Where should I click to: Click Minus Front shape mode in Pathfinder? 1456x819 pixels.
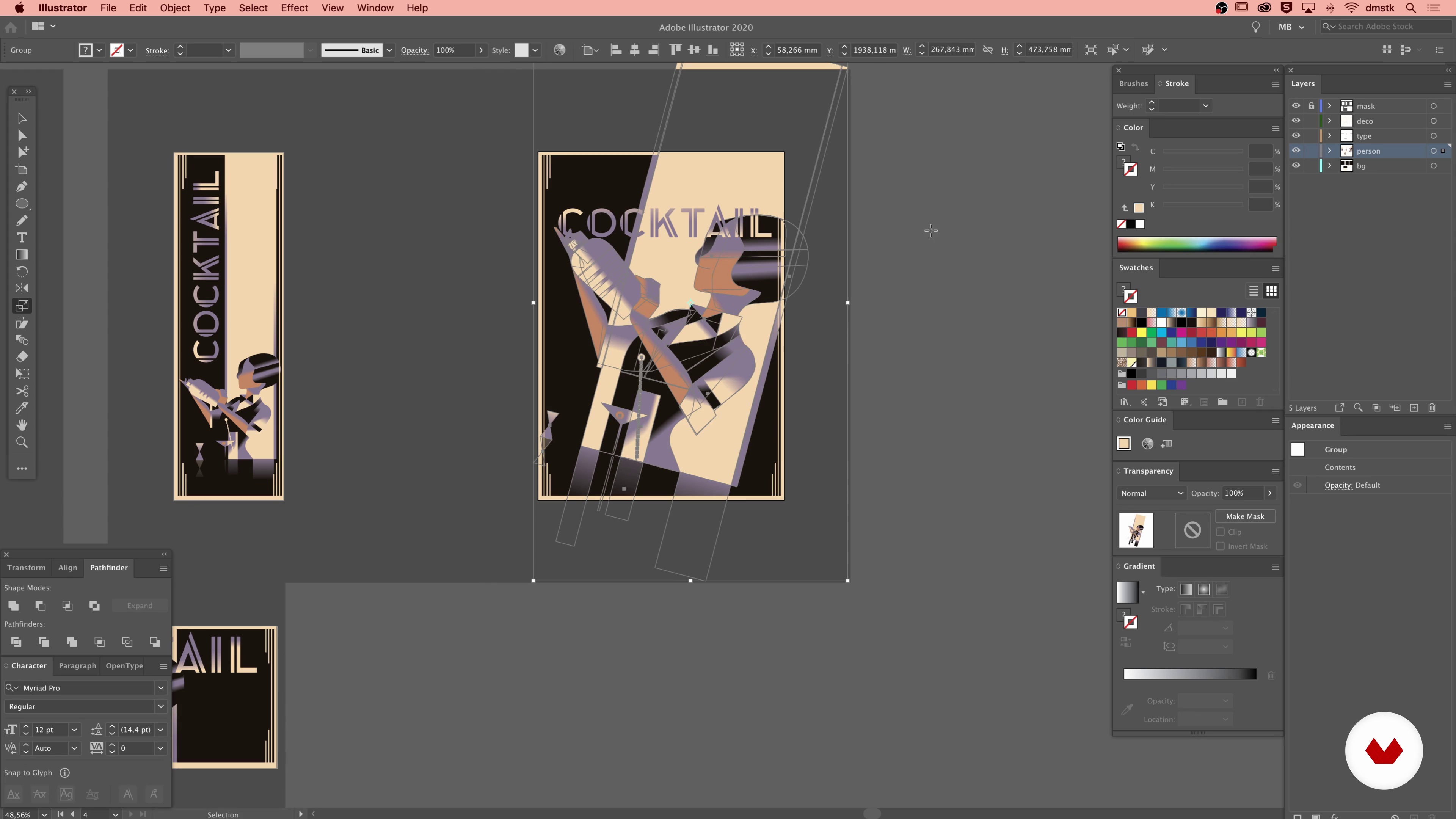41,606
